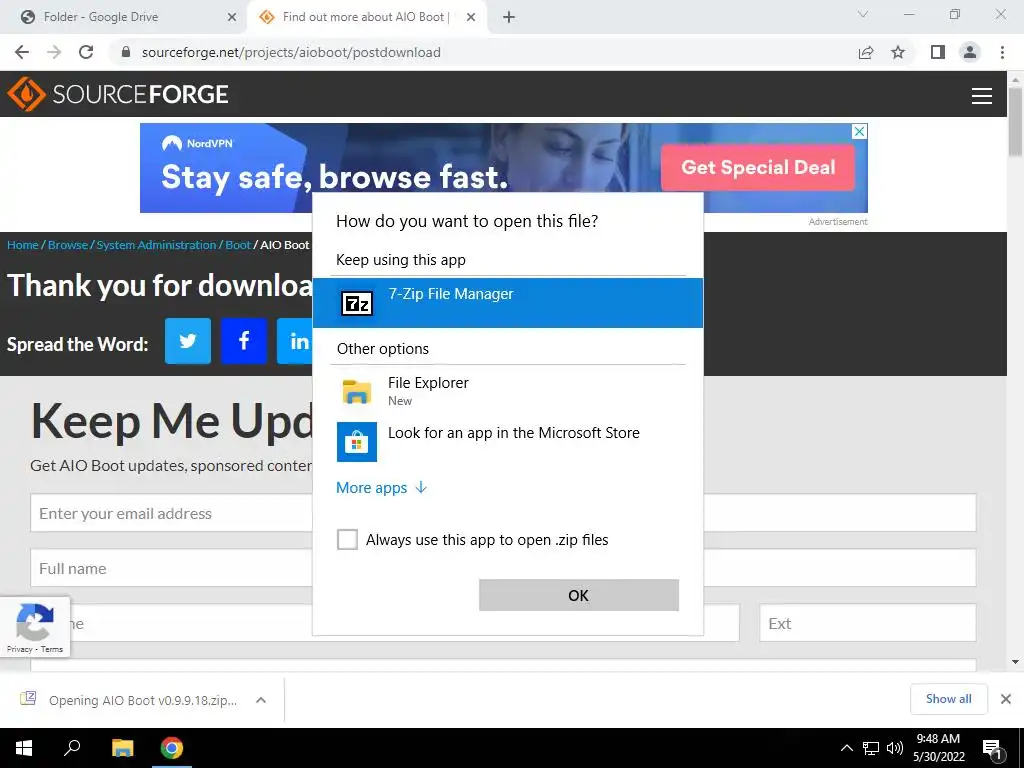Screen dimensions: 1024x768
Task: Open reCAPTCHA Terms link
Action: click(x=52, y=649)
